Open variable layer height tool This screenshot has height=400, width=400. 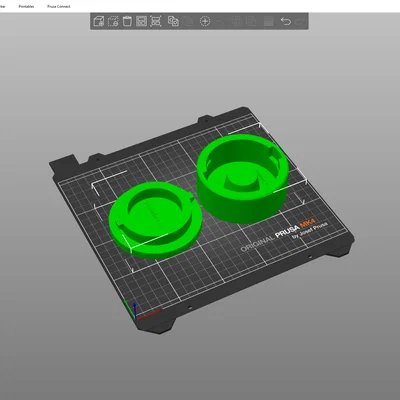coord(268,21)
